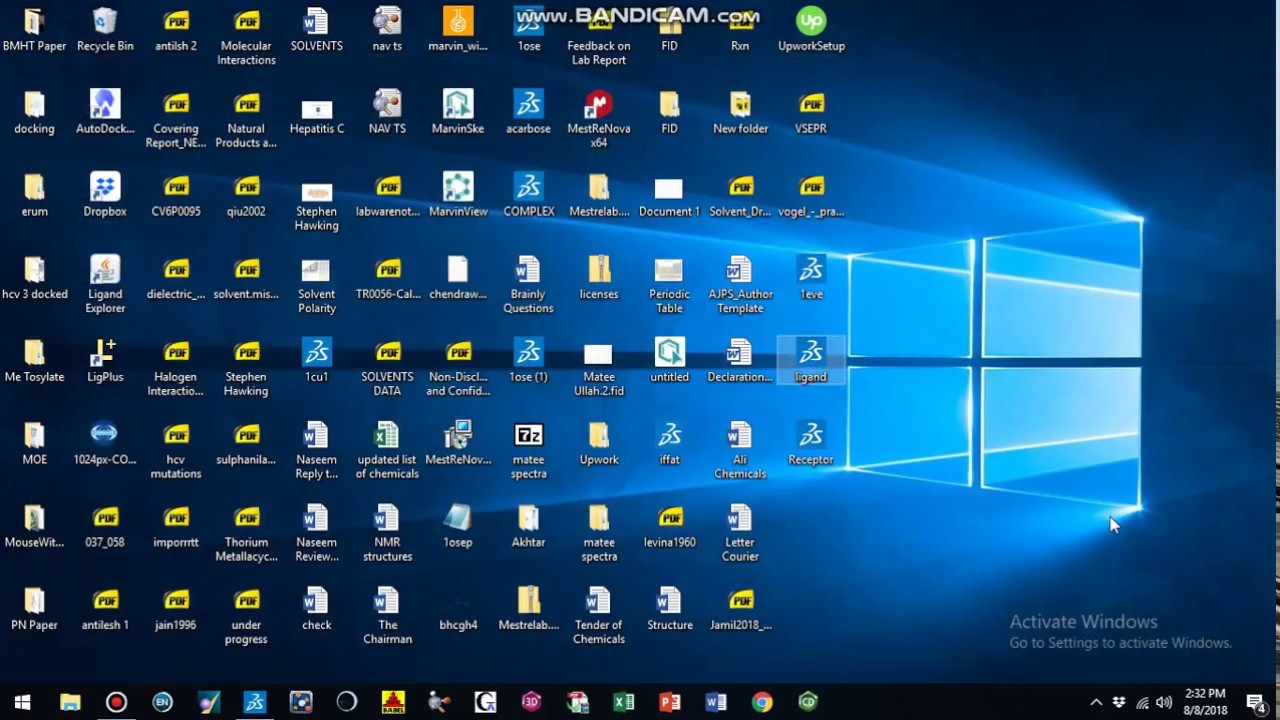Image resolution: width=1280 pixels, height=720 pixels.
Task: Open the LigPlus desktop shortcut
Action: [x=105, y=361]
